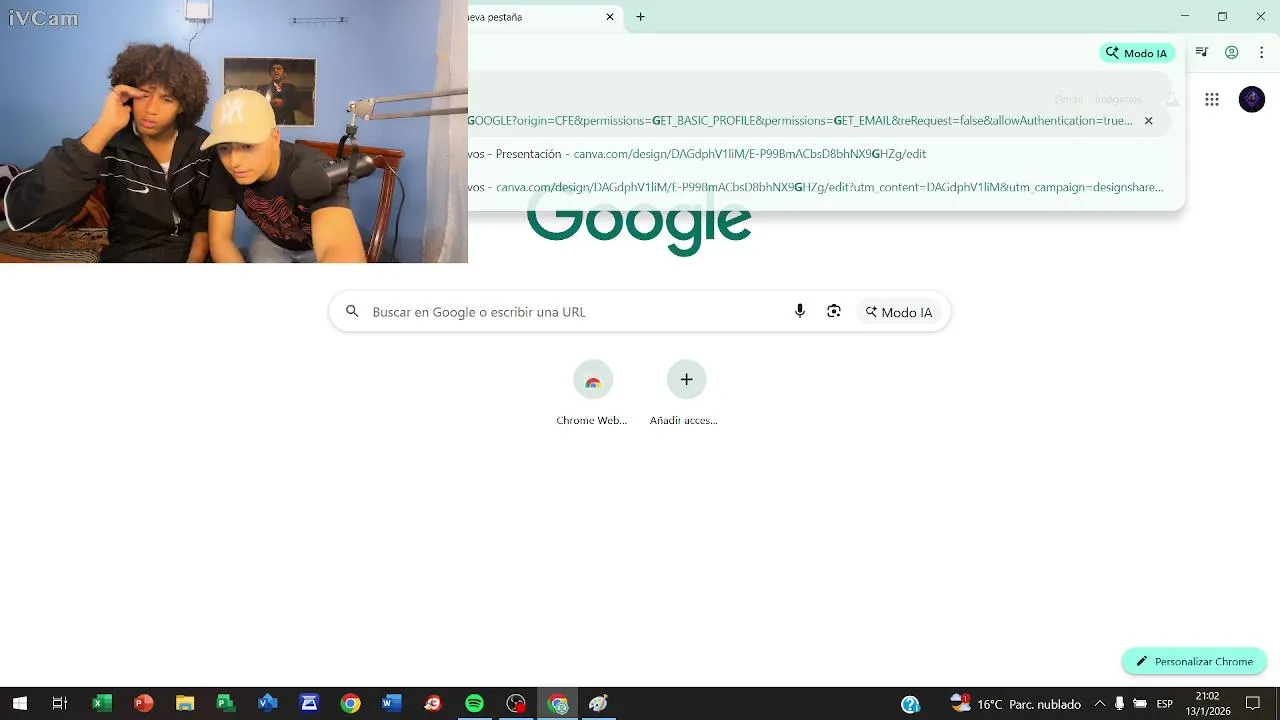Screen dimensions: 1280x720
Task: Click Personalizar Chrome button
Action: tap(1194, 661)
